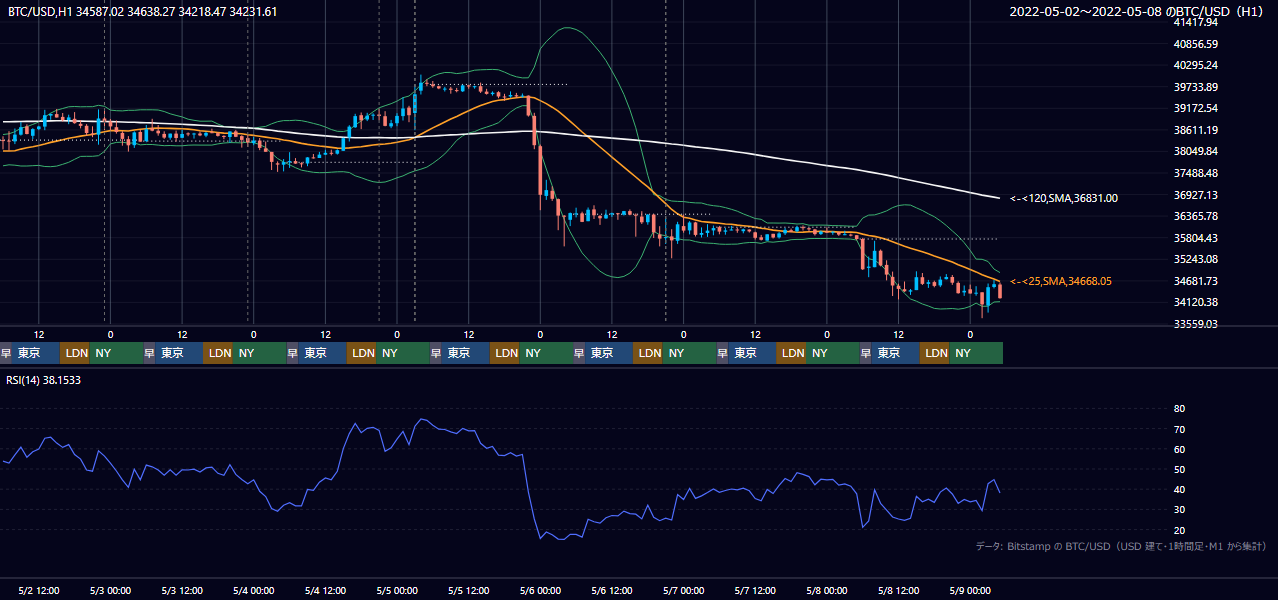This screenshot has width=1278, height=600.
Task: Click the 38611.19 price axis label
Action: pos(1195,130)
